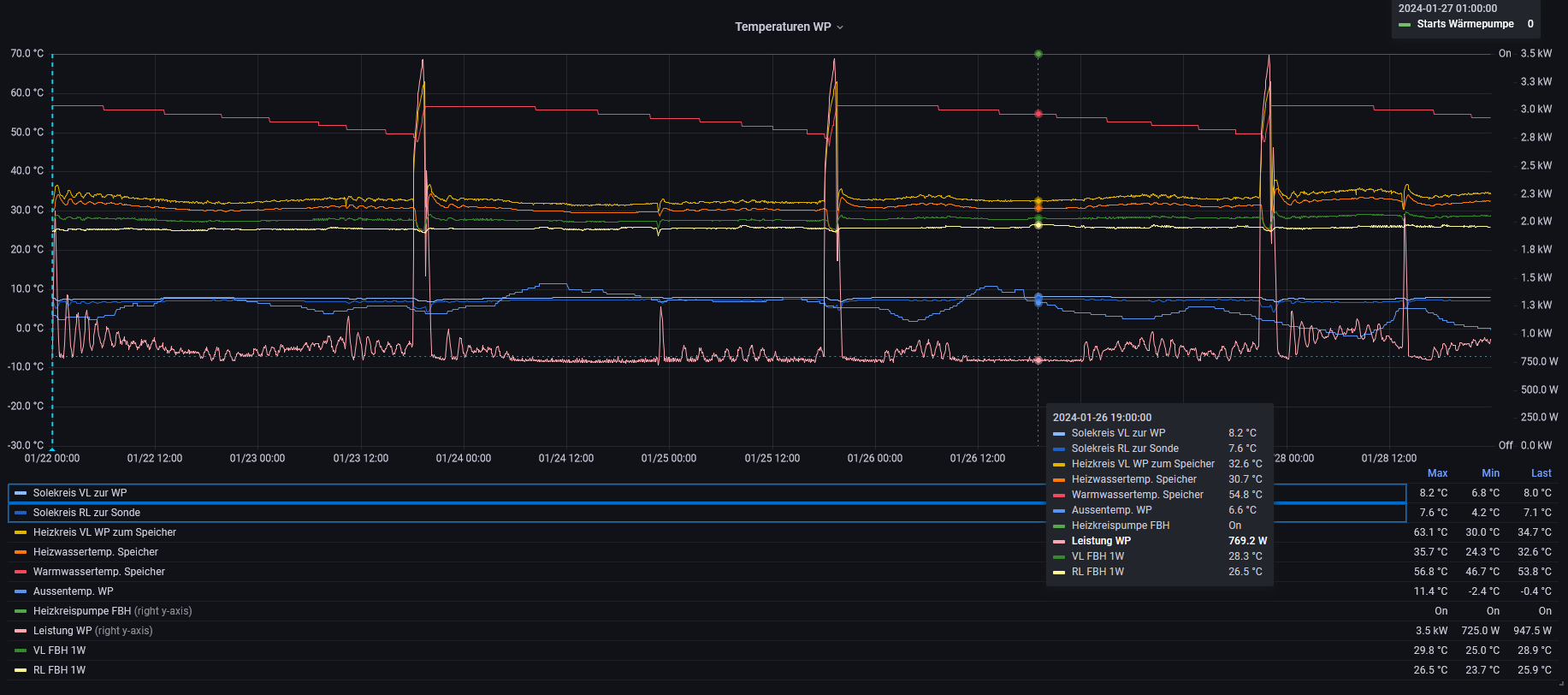Click the 0.0 °C left axis label
1568x695 pixels.
[30, 328]
